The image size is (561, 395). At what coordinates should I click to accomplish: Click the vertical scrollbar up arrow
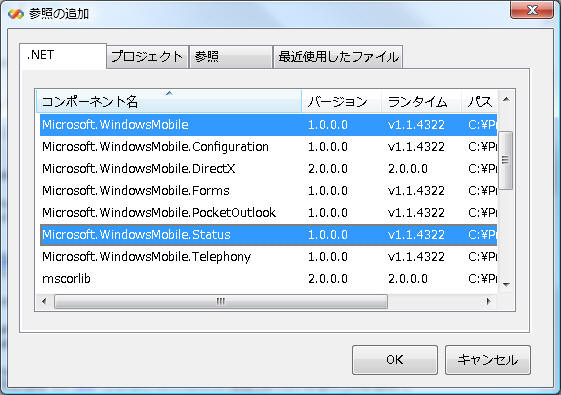506,99
